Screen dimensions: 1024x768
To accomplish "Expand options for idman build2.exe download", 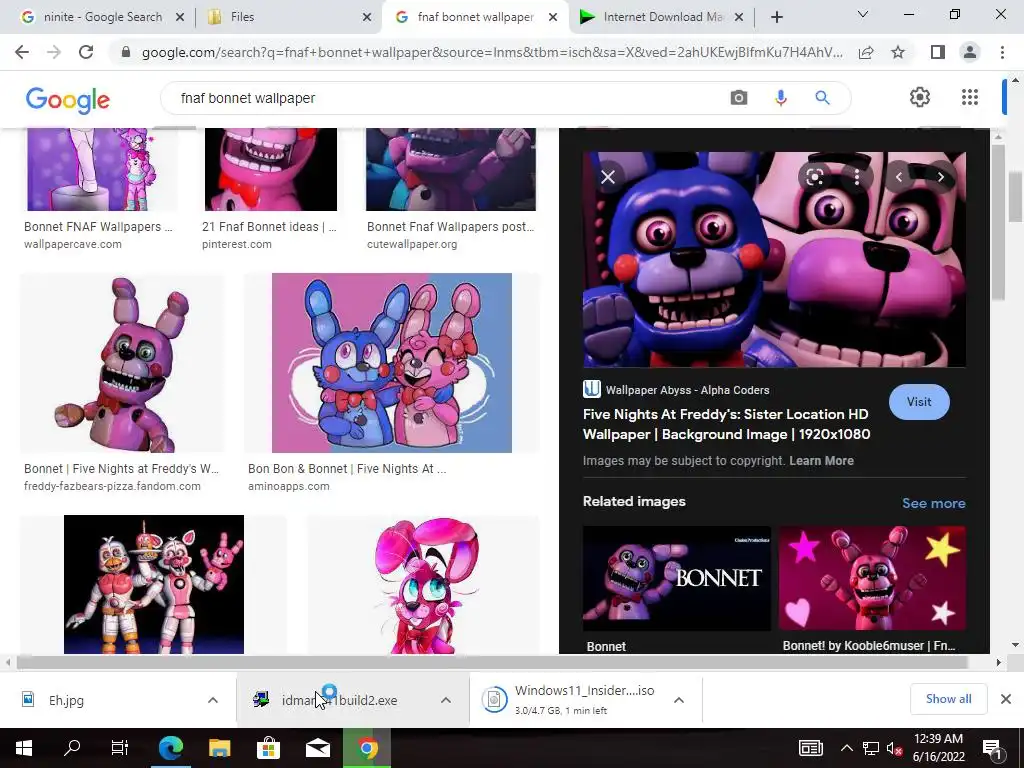I will (445, 700).
